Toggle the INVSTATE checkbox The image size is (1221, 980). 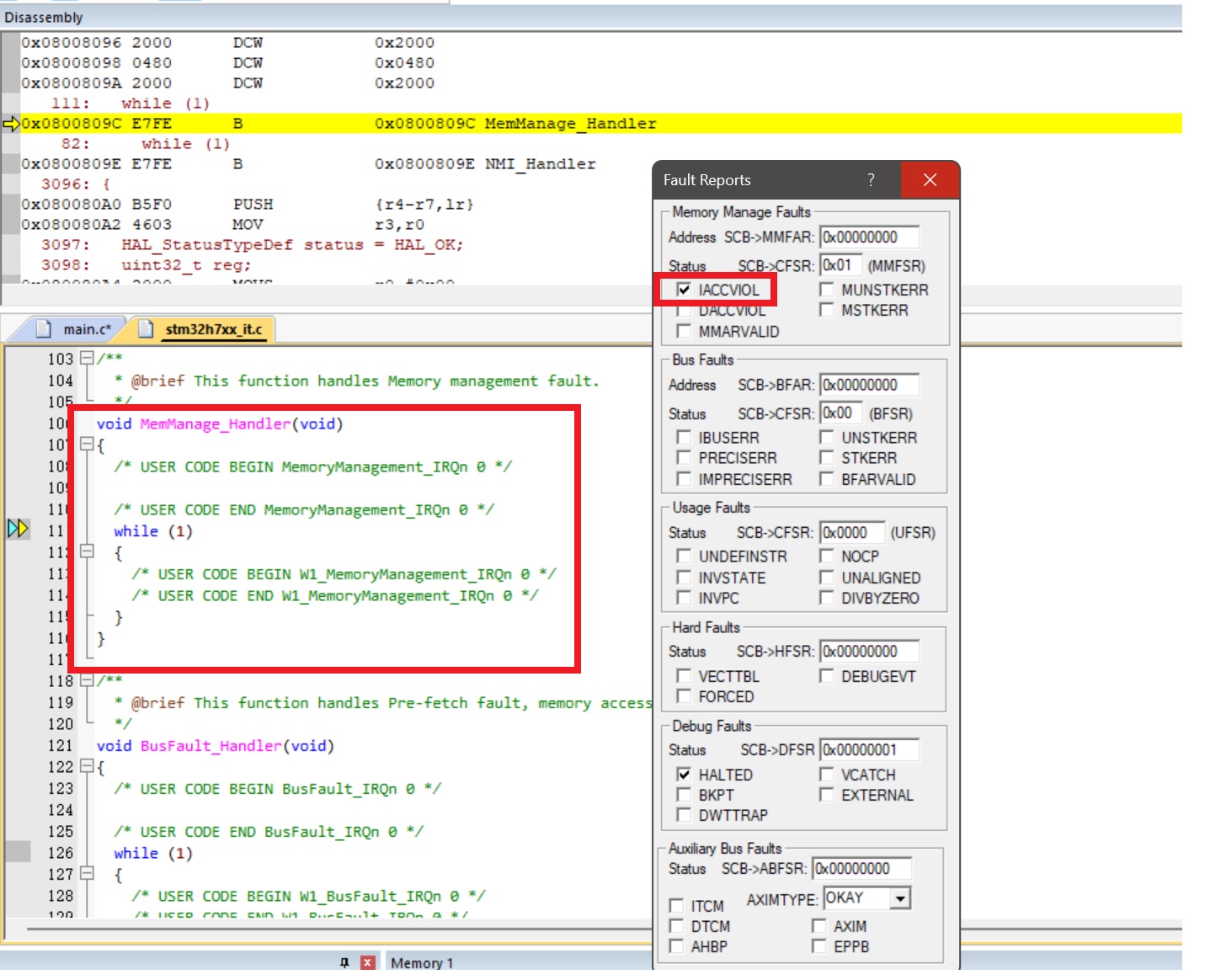pyautogui.click(x=684, y=578)
